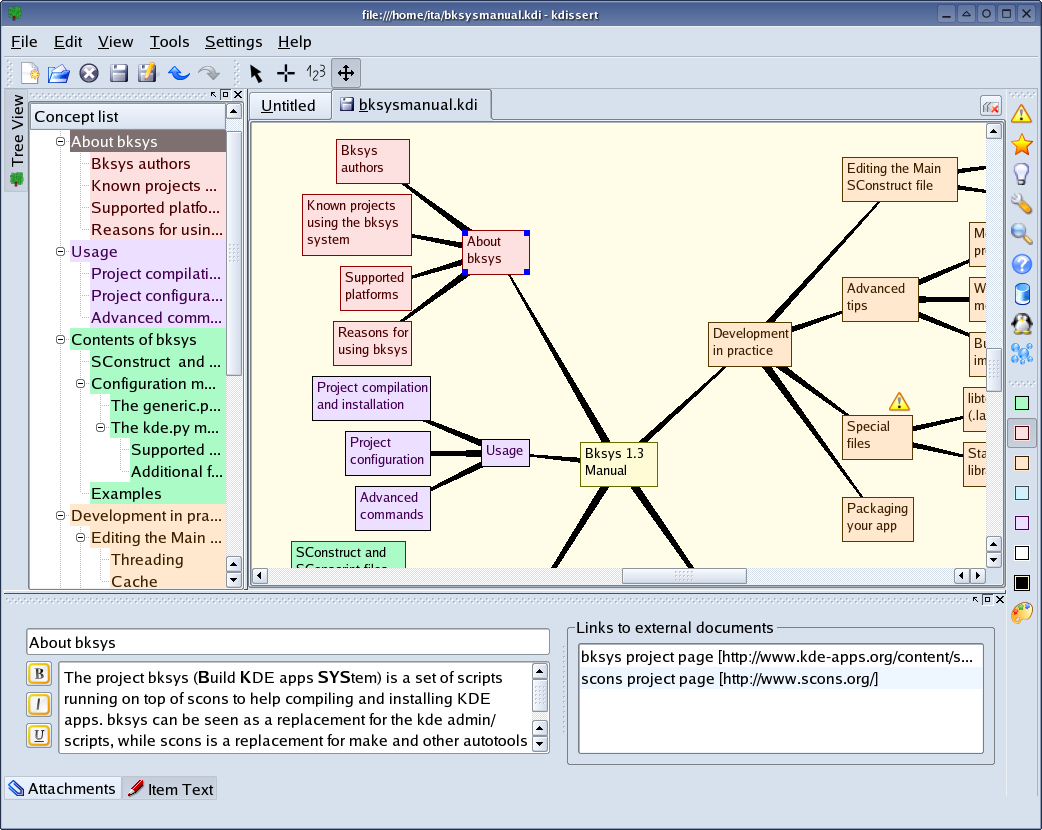Image resolution: width=1042 pixels, height=830 pixels.
Task: Save the document with the floppy disk icon
Action: coord(118,73)
